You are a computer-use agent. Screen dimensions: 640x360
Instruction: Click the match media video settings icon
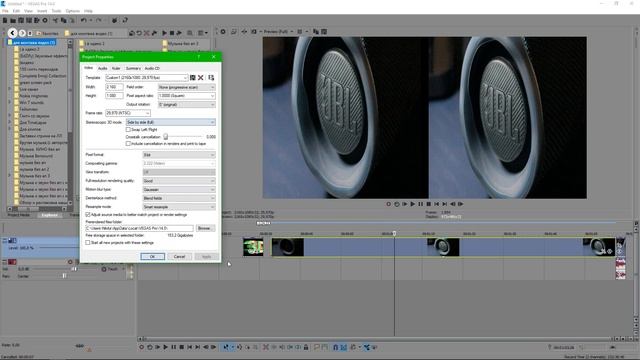[211, 78]
